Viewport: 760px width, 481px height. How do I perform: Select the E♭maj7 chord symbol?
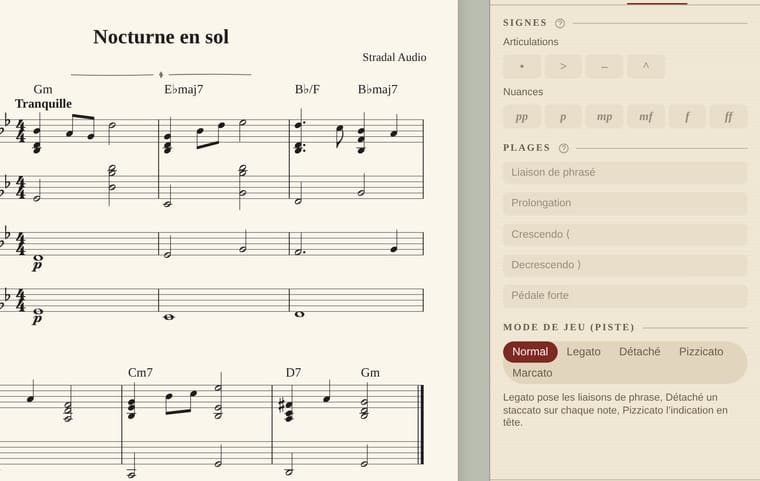click(184, 89)
